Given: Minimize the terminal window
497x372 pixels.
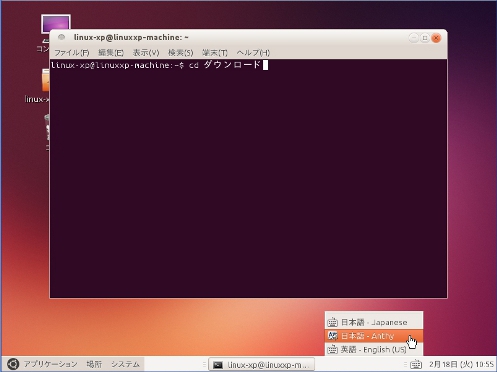Looking at the screenshot, I should tap(414, 38).
